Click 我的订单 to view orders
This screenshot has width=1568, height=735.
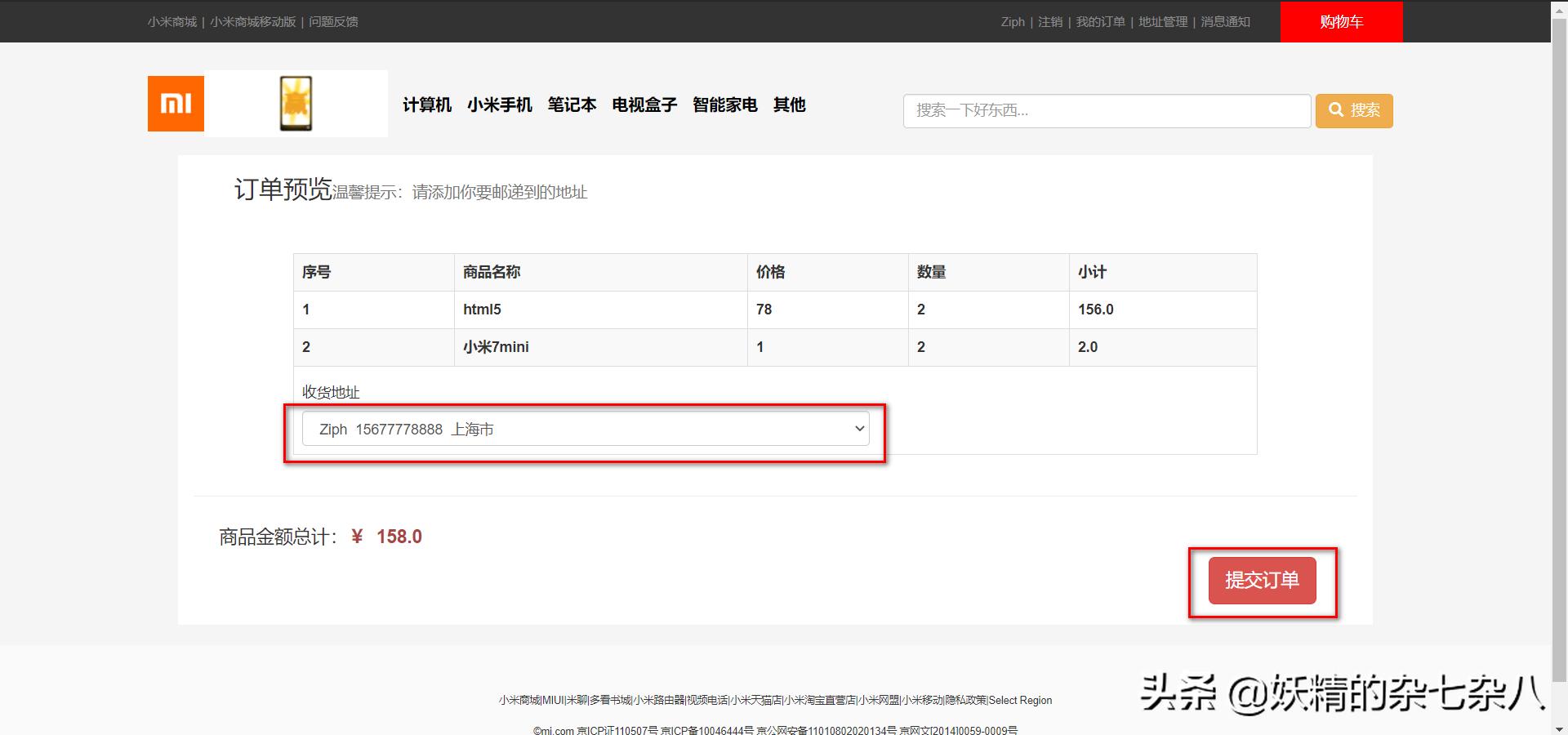click(1101, 22)
